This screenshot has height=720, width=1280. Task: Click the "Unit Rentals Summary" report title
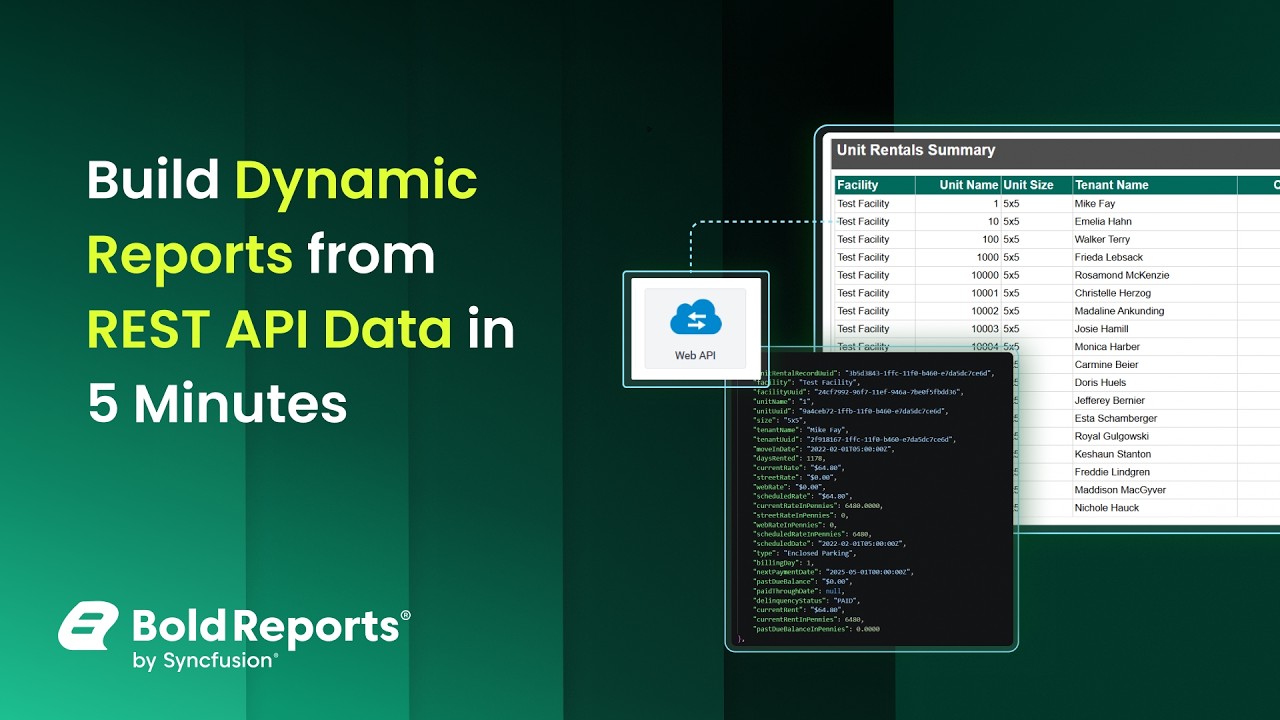click(x=916, y=150)
